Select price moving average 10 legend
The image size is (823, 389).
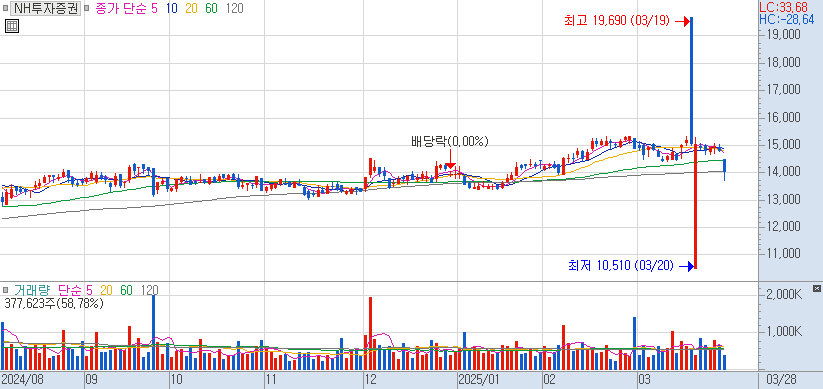172,9
